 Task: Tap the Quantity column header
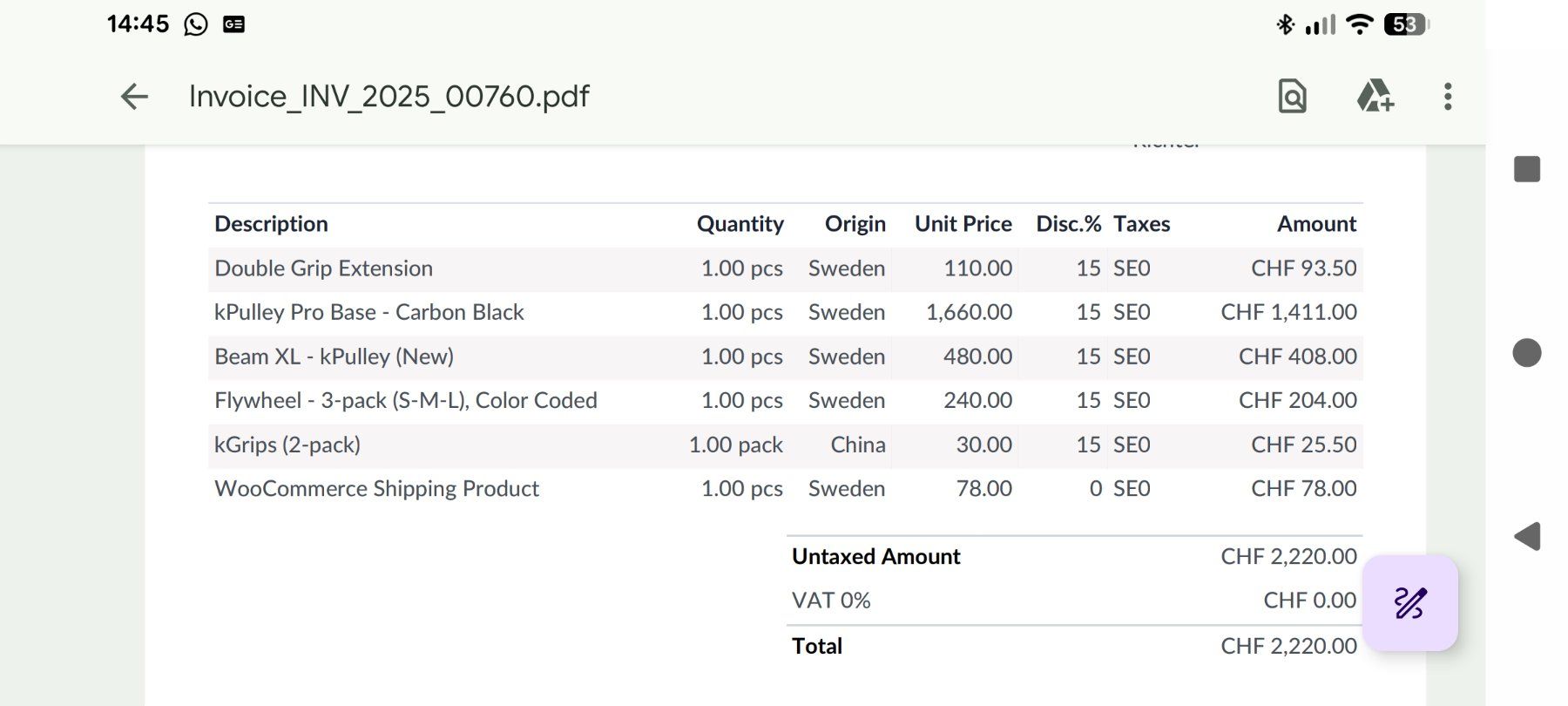pyautogui.click(x=740, y=224)
